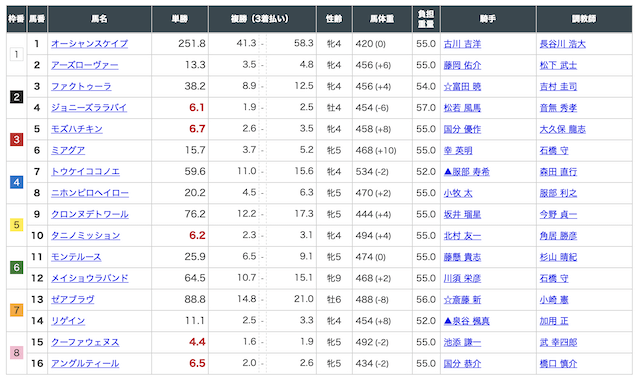Viewport: 640px width, 381px height.
Task: Open horse オーシャンスケイプ
Action: 89,44
